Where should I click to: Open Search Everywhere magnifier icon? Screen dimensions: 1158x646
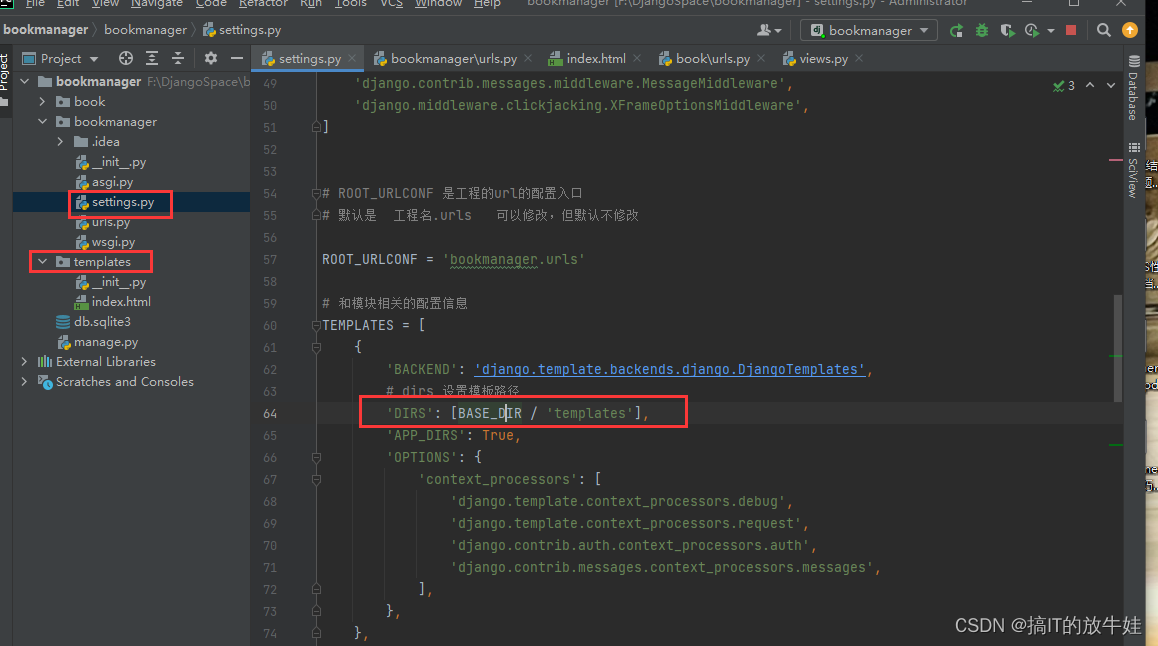1103,30
